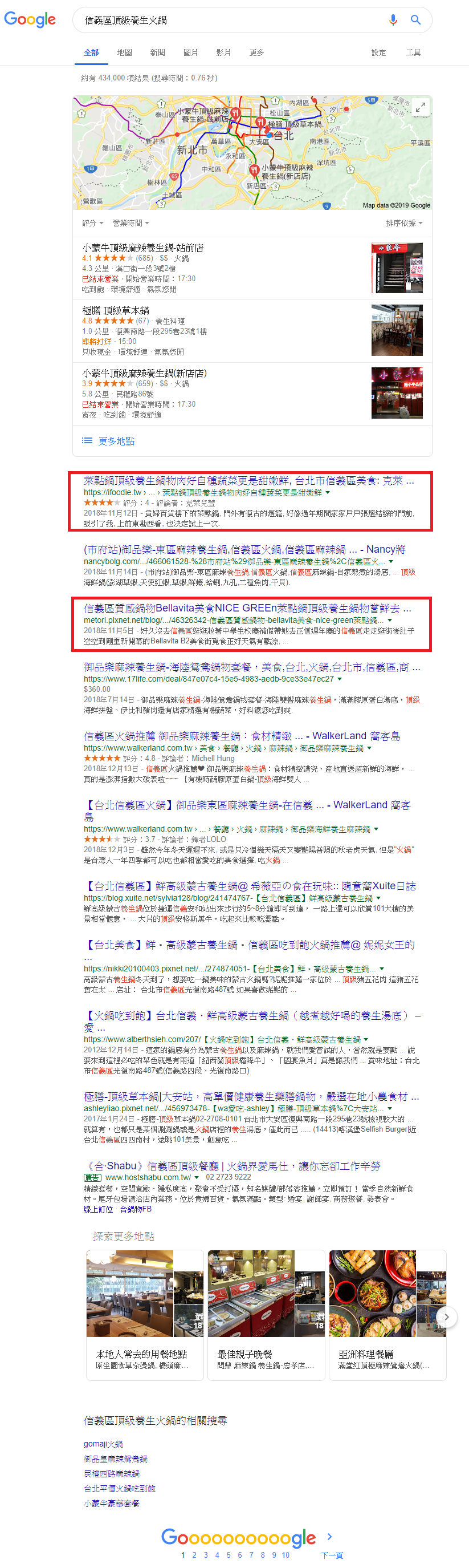The height and width of the screenshot is (1568, 469).
Task: Go to results page 5
Action: (229, 1555)
